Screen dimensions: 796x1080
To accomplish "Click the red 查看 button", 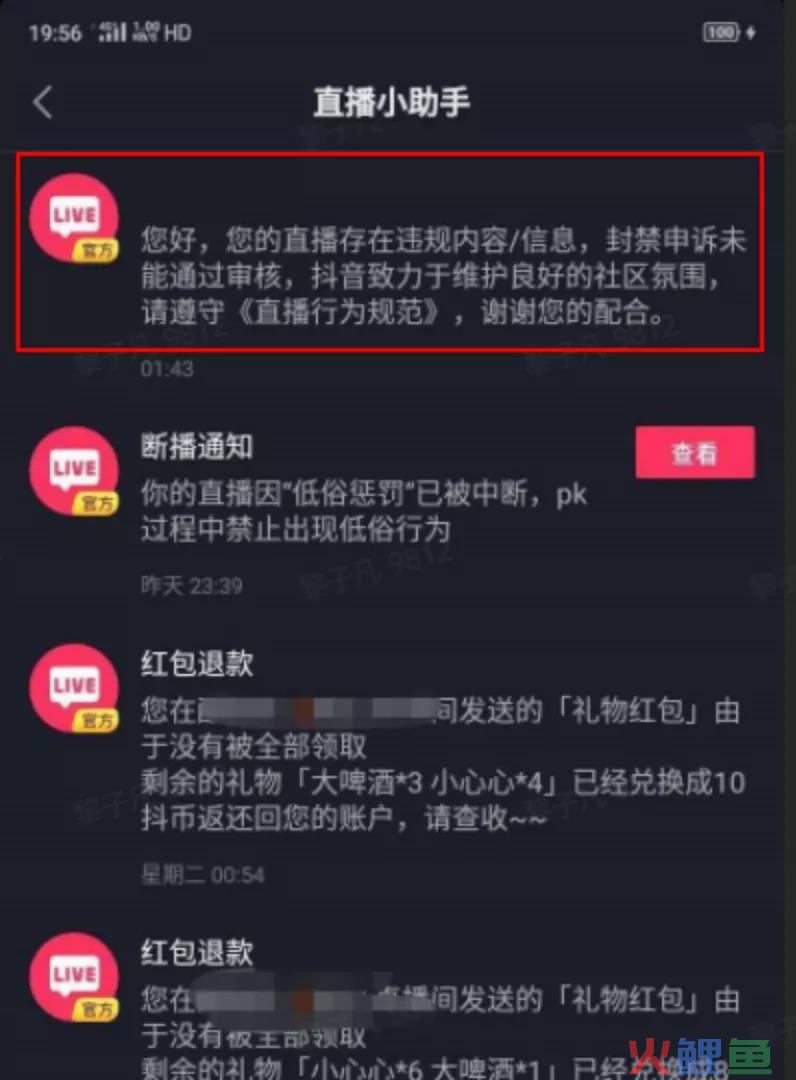I will (x=695, y=453).
